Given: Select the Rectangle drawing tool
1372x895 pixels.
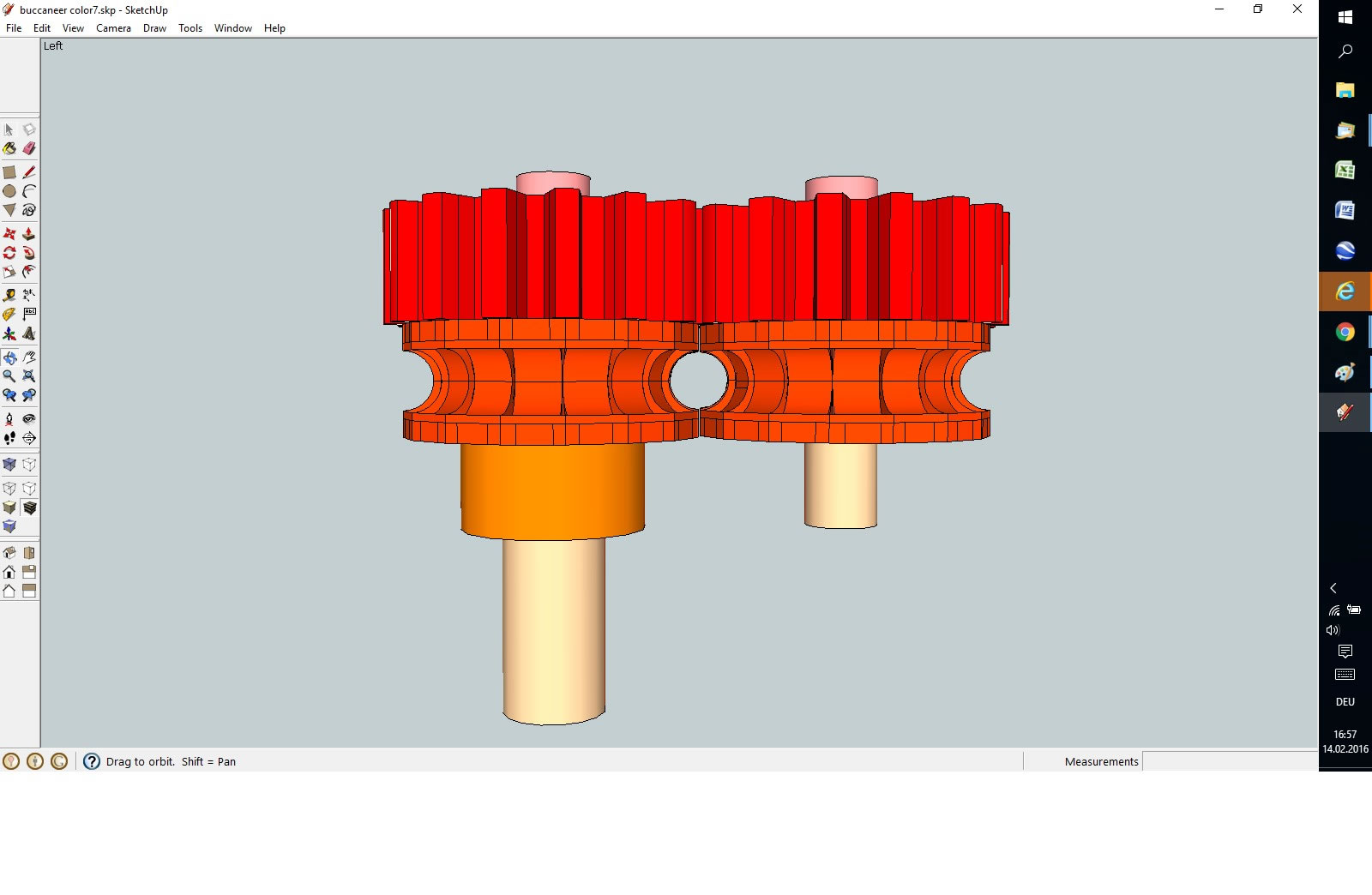Looking at the screenshot, I should click(9, 172).
